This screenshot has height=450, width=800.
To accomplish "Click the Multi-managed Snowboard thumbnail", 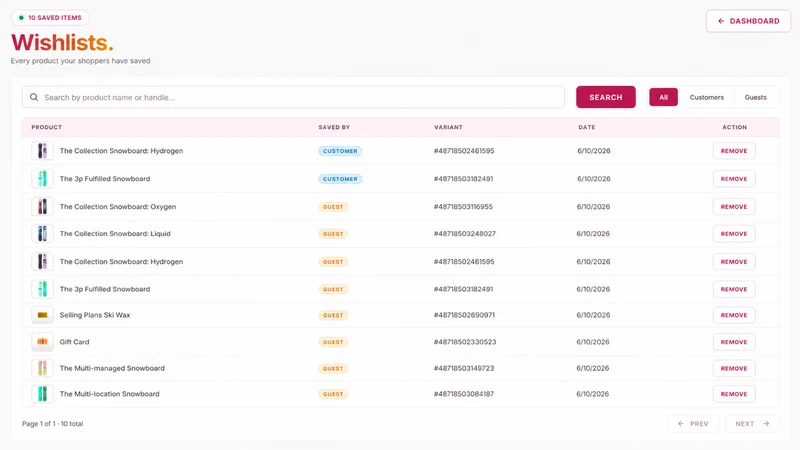I will (42, 368).
